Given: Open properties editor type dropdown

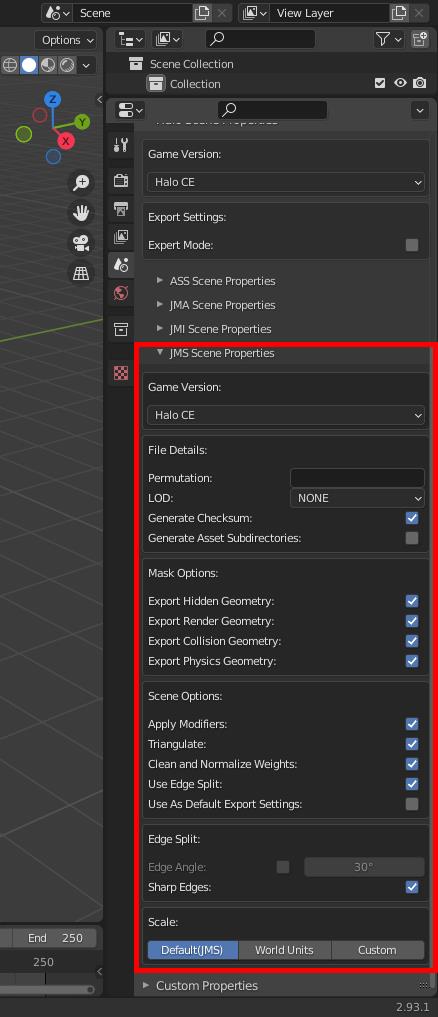Looking at the screenshot, I should click(130, 110).
